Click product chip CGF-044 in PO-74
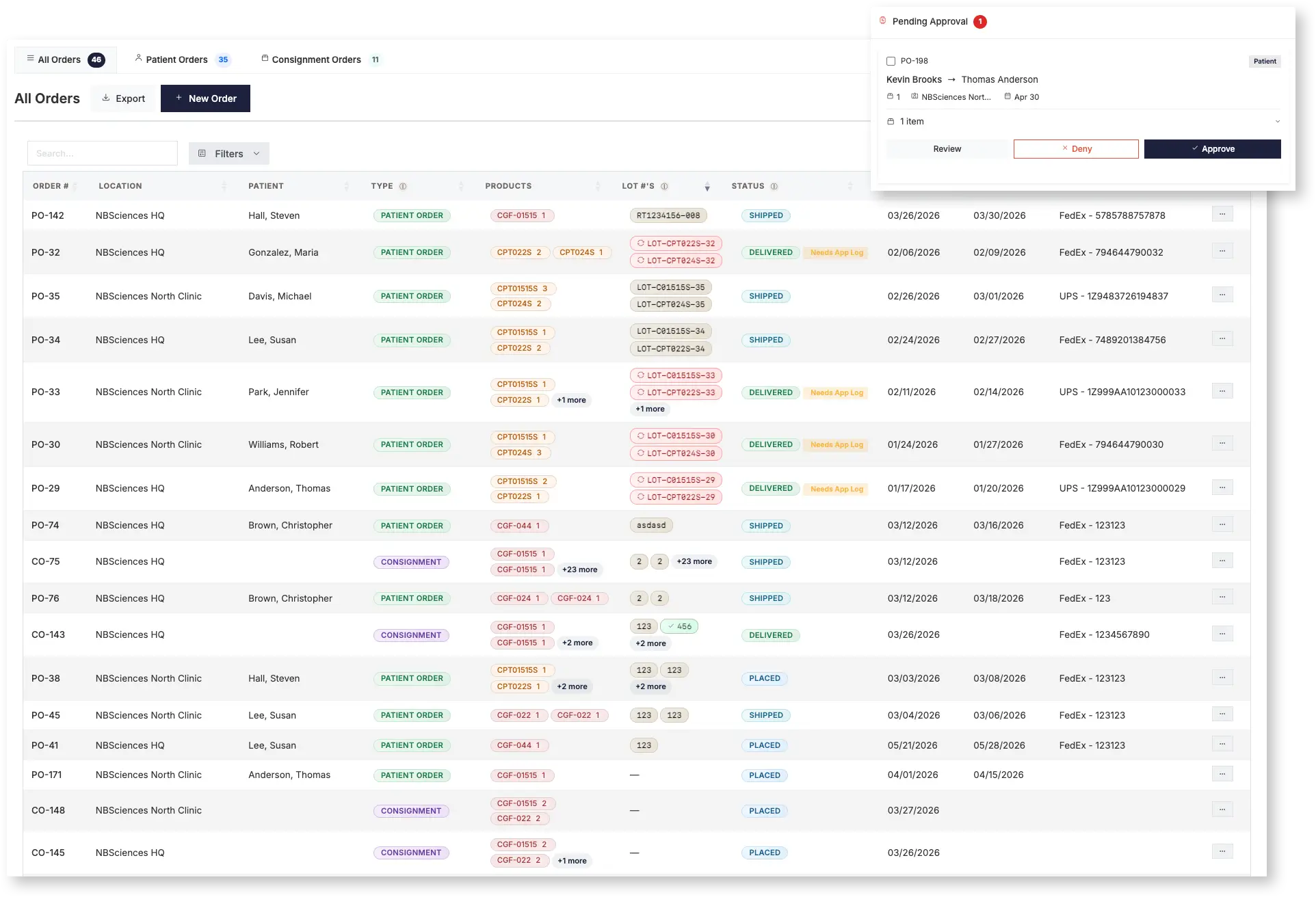This screenshot has height=897, width=1316. [x=519, y=526]
